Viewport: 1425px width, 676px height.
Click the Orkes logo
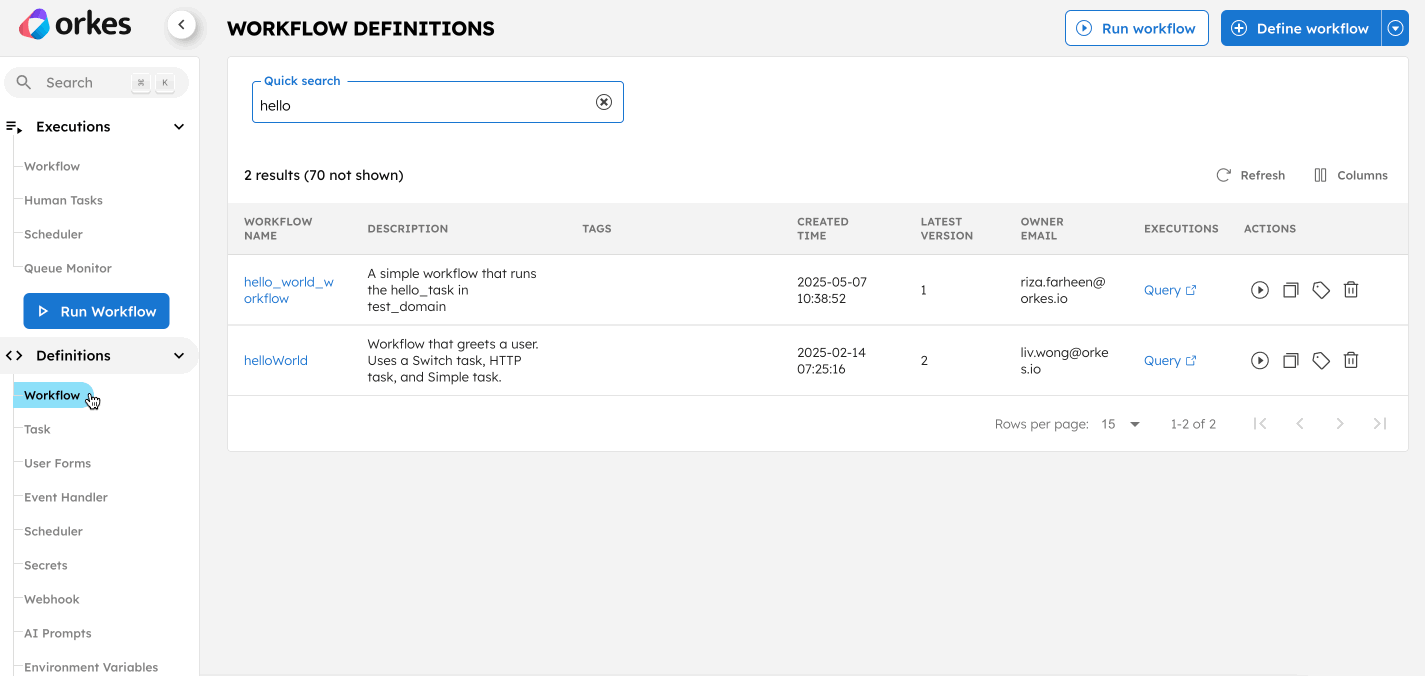(x=75, y=24)
